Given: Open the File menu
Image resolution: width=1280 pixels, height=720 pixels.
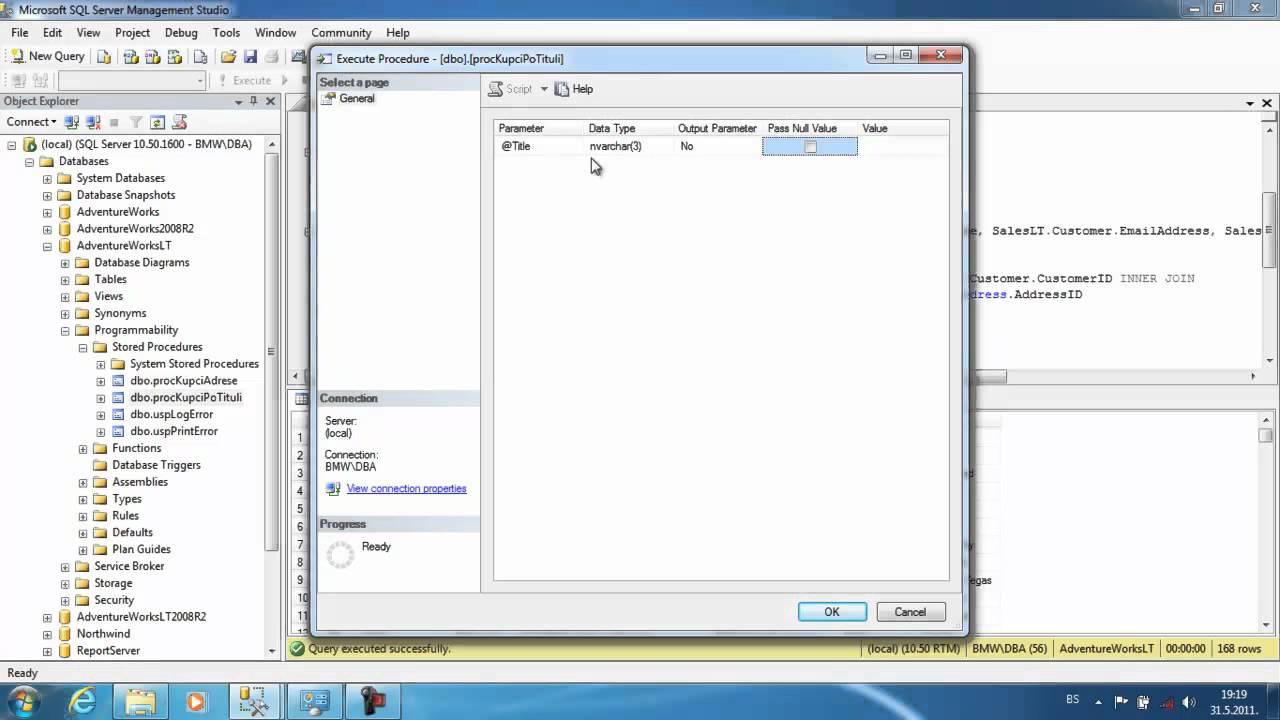Looking at the screenshot, I should [20, 33].
